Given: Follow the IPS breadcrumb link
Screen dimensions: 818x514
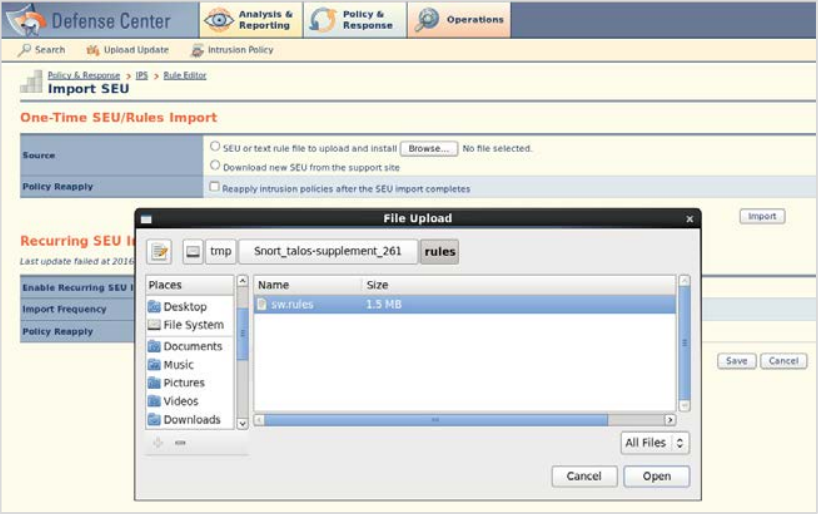Looking at the screenshot, I should 142,76.
